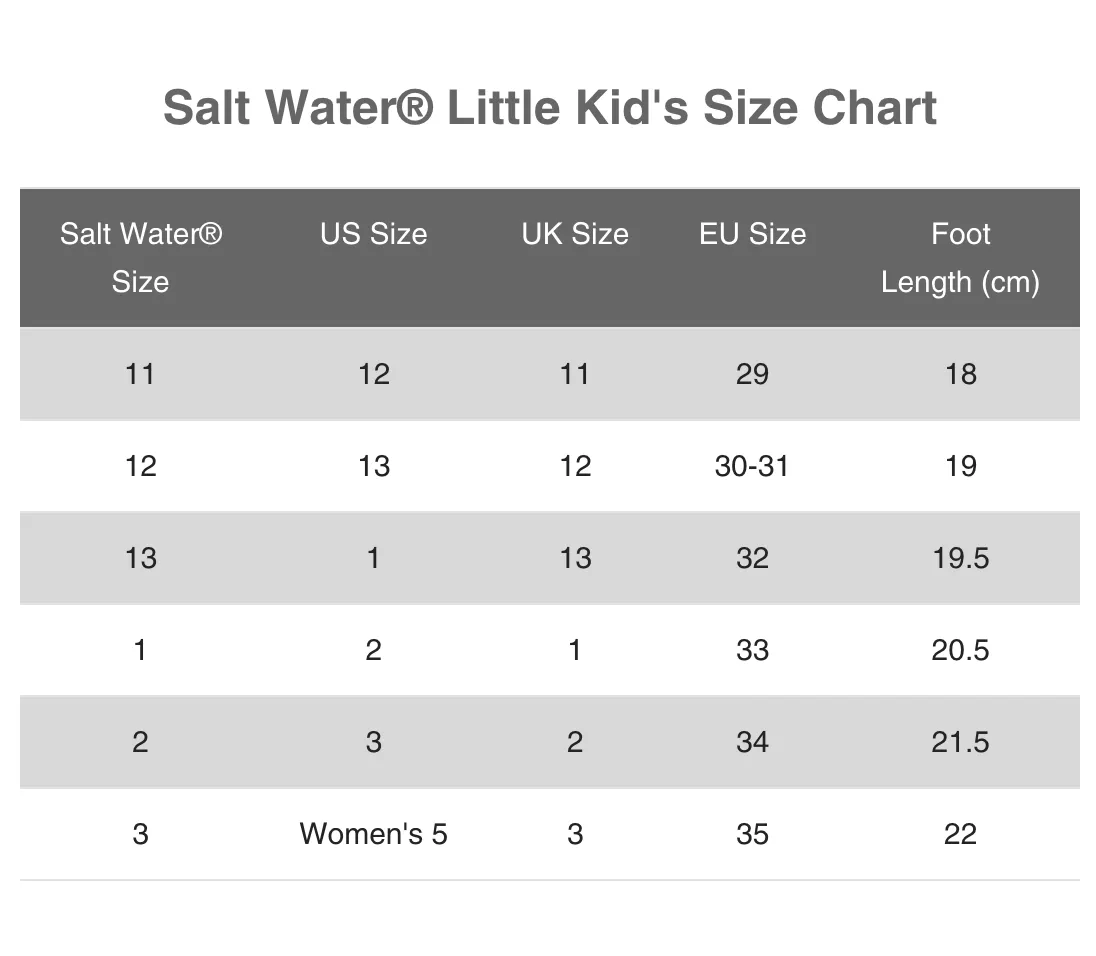This screenshot has width=1096, height=956.
Task: Select the Women's 5 cell
Action: coord(373,834)
